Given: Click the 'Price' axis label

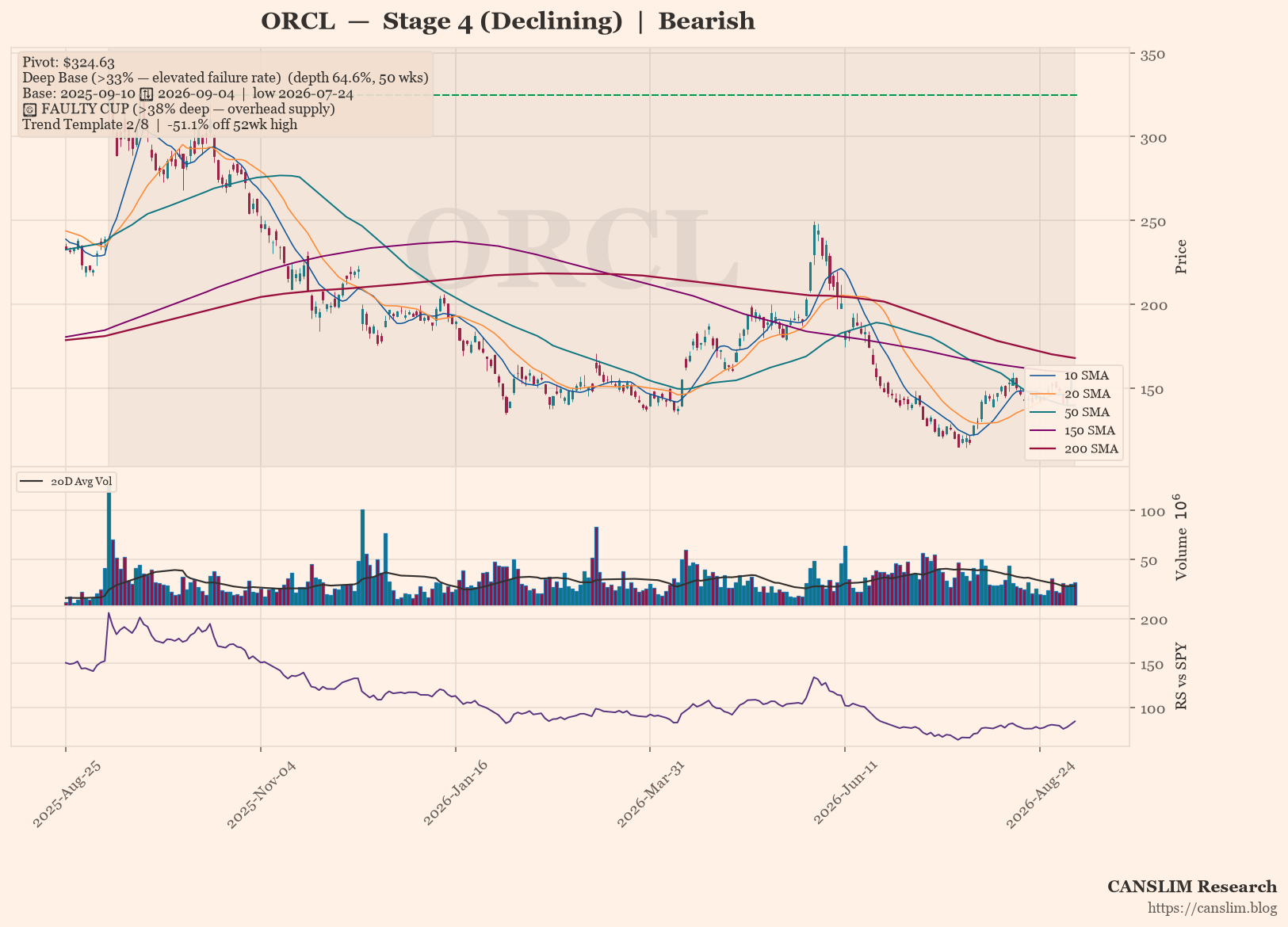Looking at the screenshot, I should [x=1182, y=257].
